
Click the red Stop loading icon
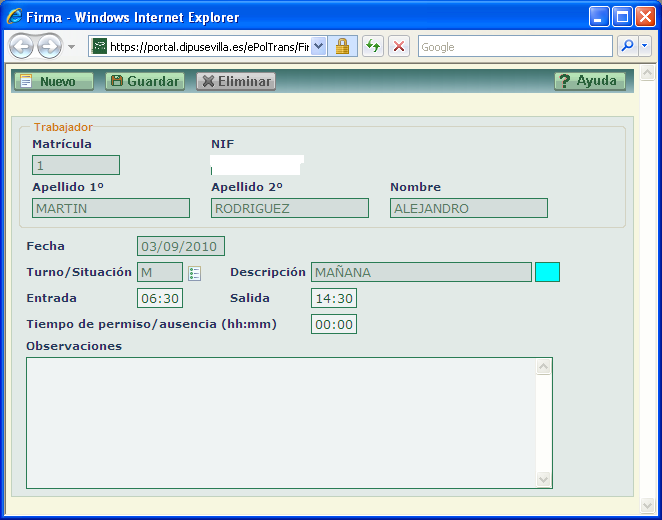tap(398, 46)
